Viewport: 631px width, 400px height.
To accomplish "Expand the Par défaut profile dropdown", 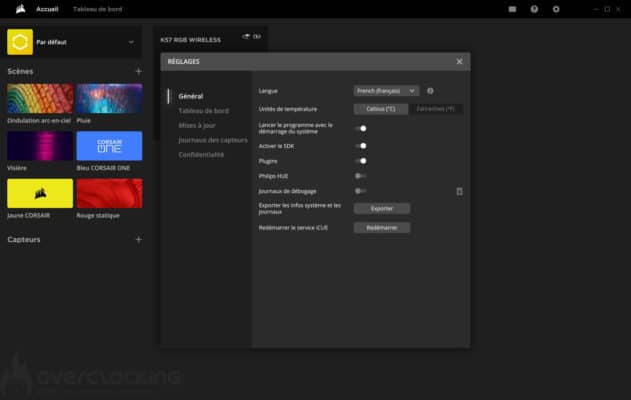I will click(131, 42).
